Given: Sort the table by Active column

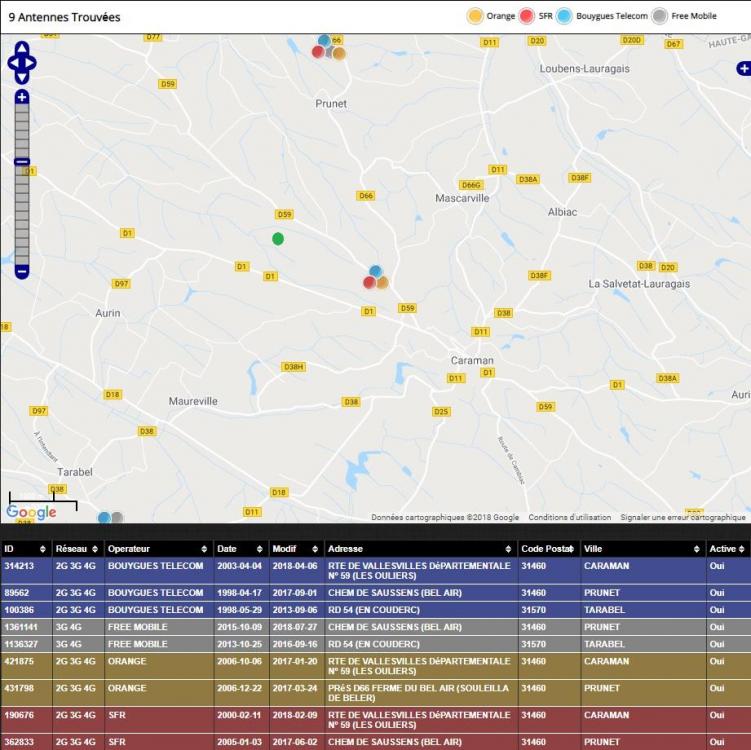Looking at the screenshot, I should (x=728, y=549).
